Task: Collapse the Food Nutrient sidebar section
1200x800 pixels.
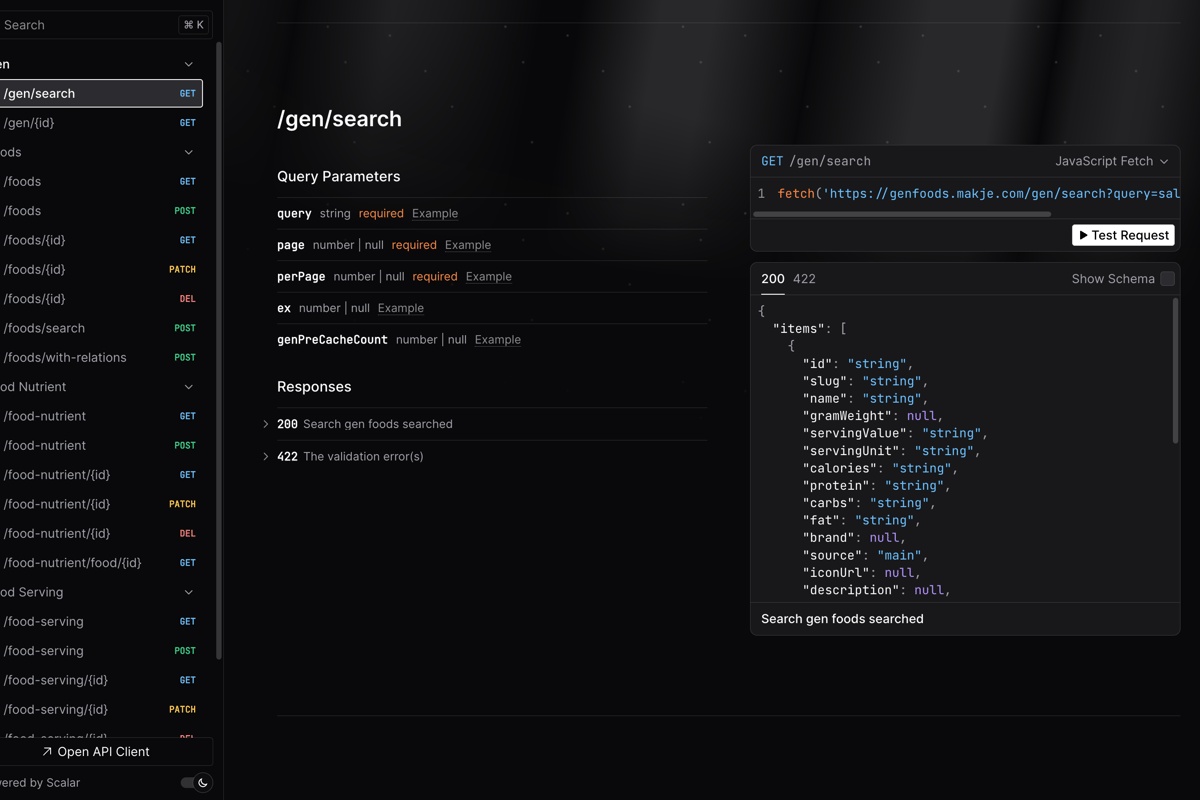Action: 189,387
